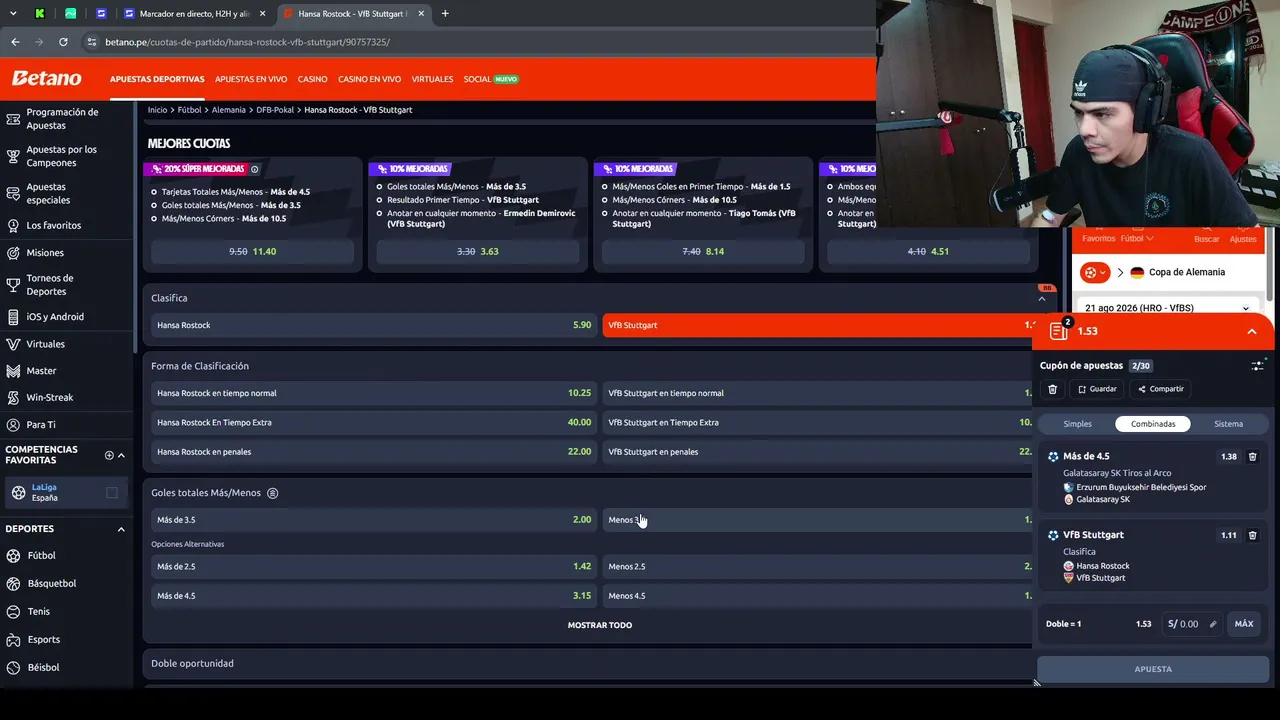Go to Casino en Vivo section
Viewport: 1280px width, 720px height.
[x=369, y=79]
